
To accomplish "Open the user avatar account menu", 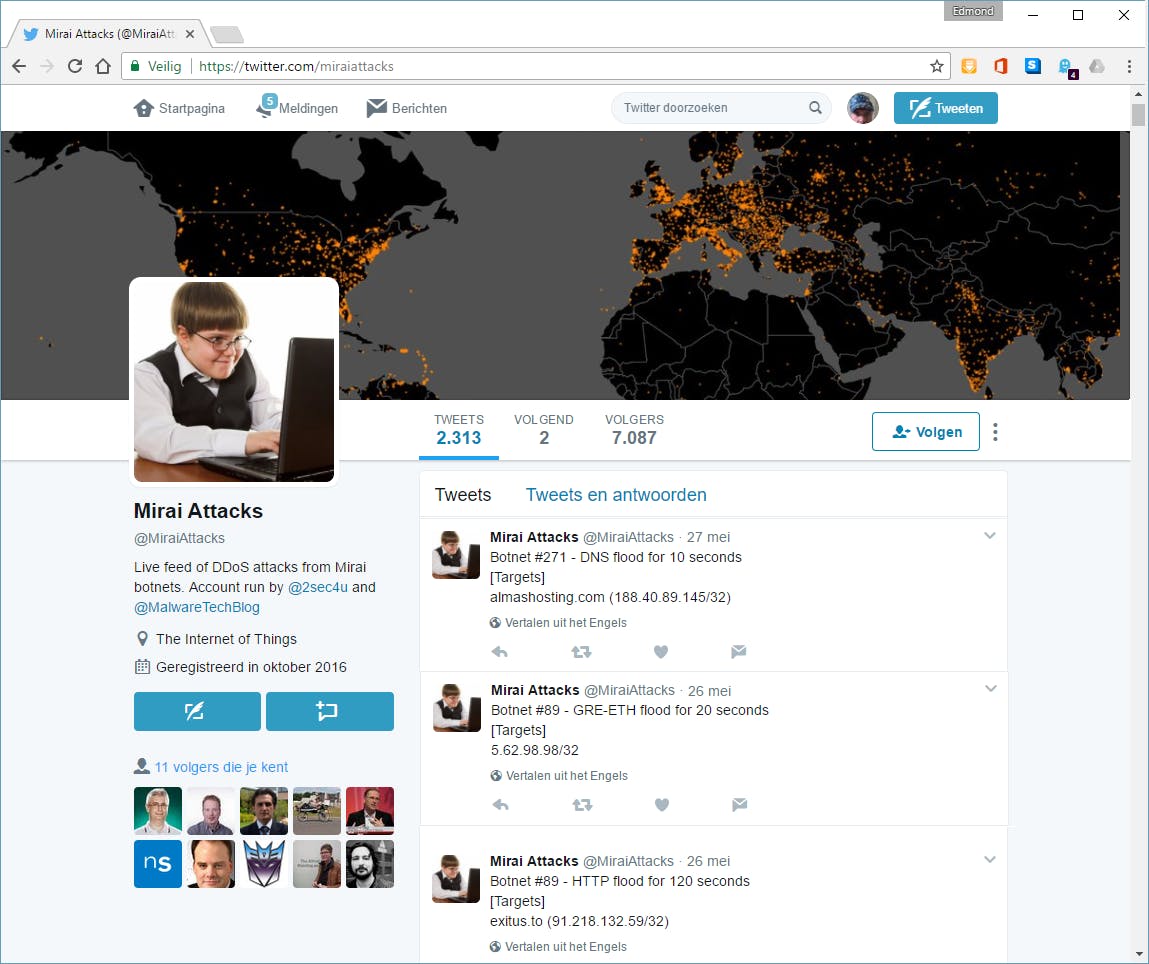I will tap(862, 108).
